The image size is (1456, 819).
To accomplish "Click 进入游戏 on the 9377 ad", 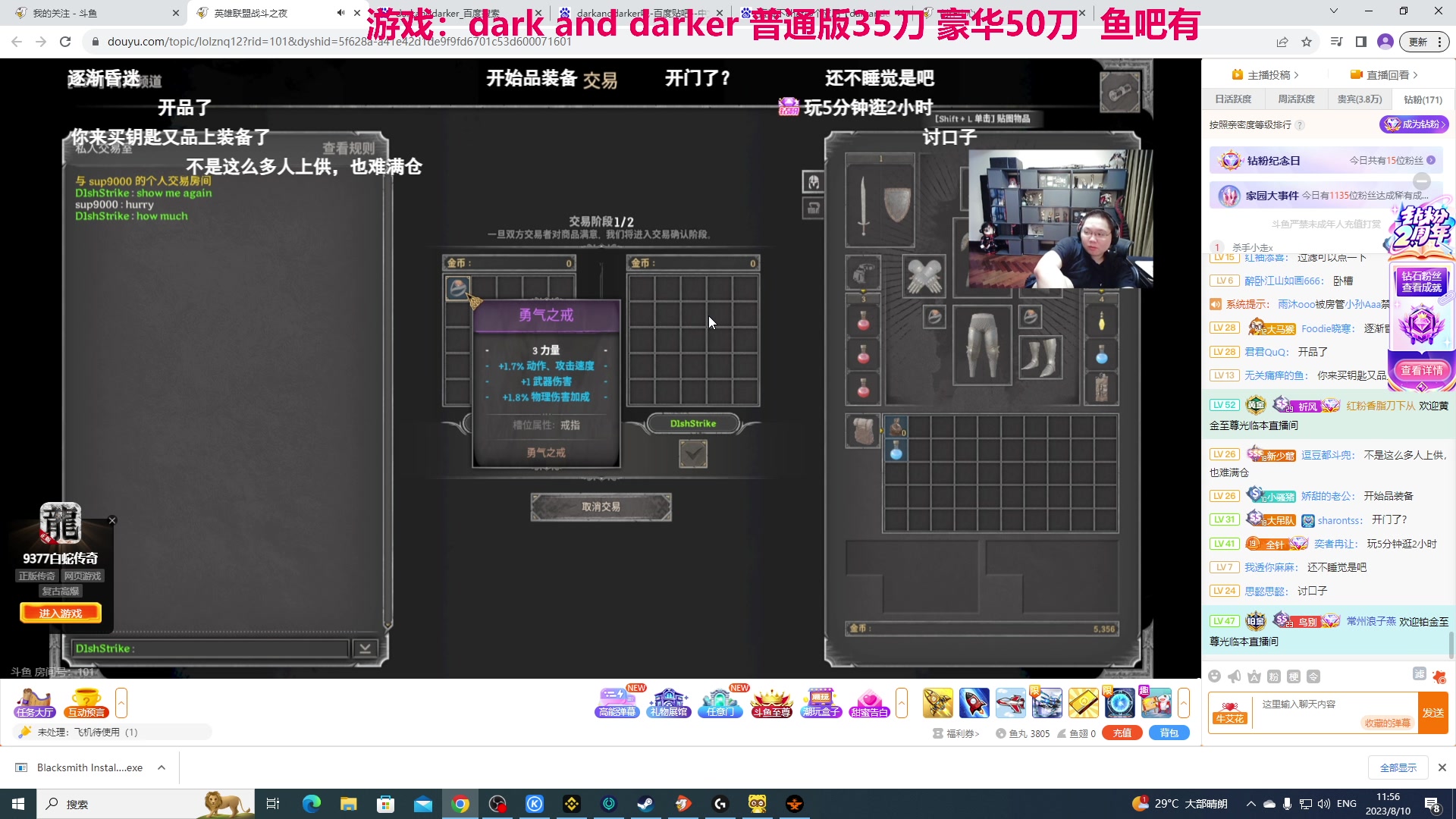I will click(x=61, y=613).
